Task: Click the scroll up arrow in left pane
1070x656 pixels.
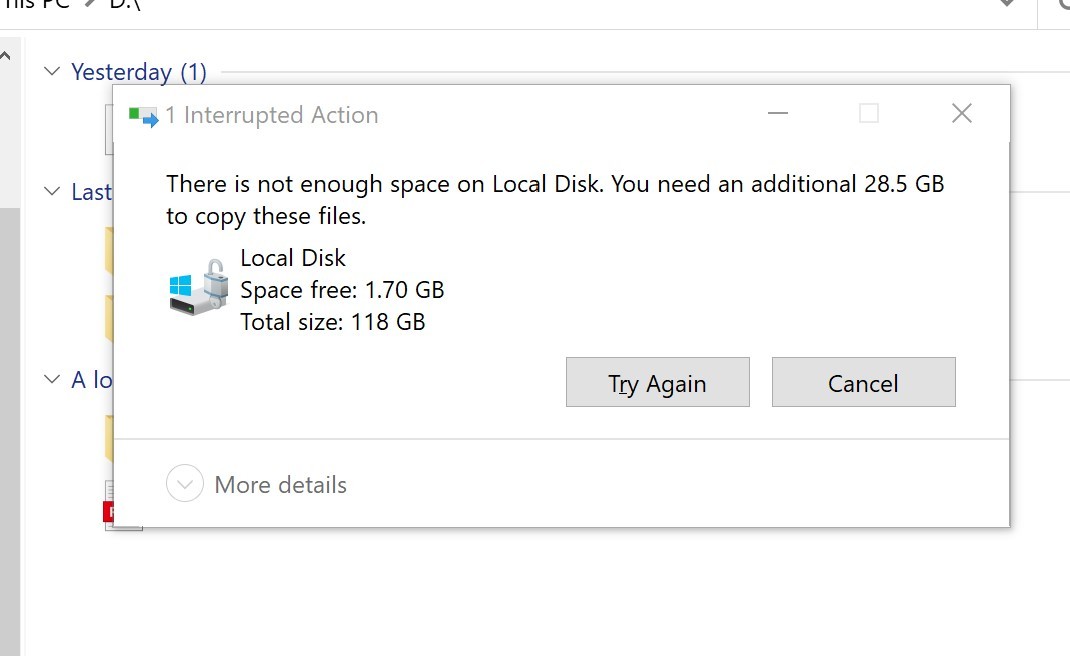Action: [5, 56]
